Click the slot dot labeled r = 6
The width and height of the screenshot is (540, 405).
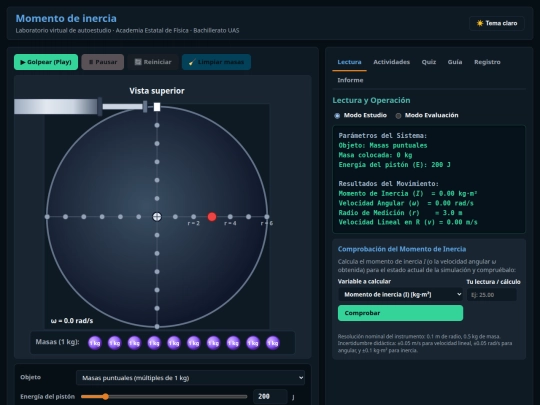[267, 217]
